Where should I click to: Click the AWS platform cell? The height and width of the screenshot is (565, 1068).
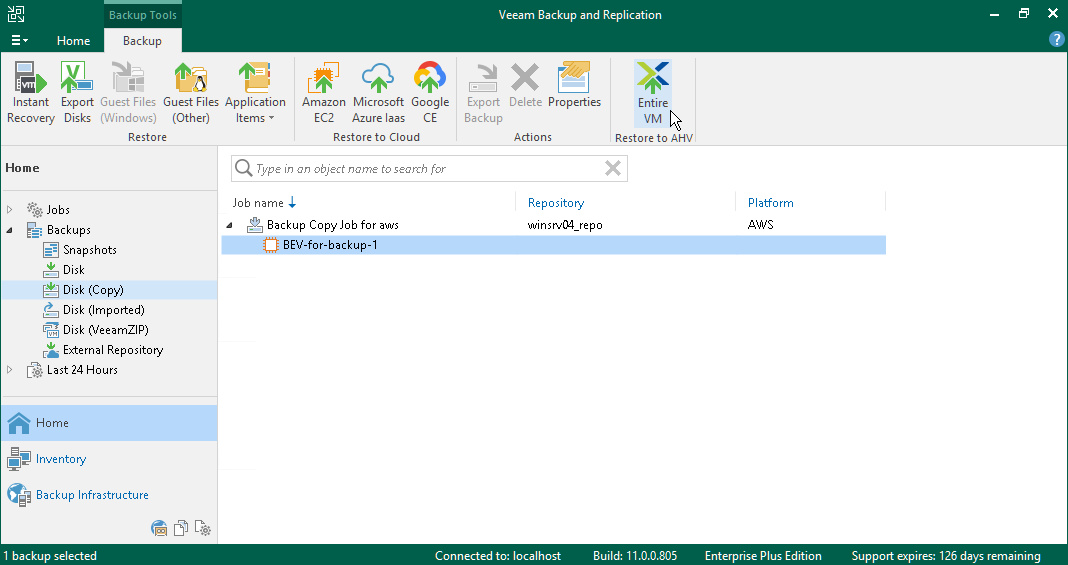pyautogui.click(x=760, y=225)
